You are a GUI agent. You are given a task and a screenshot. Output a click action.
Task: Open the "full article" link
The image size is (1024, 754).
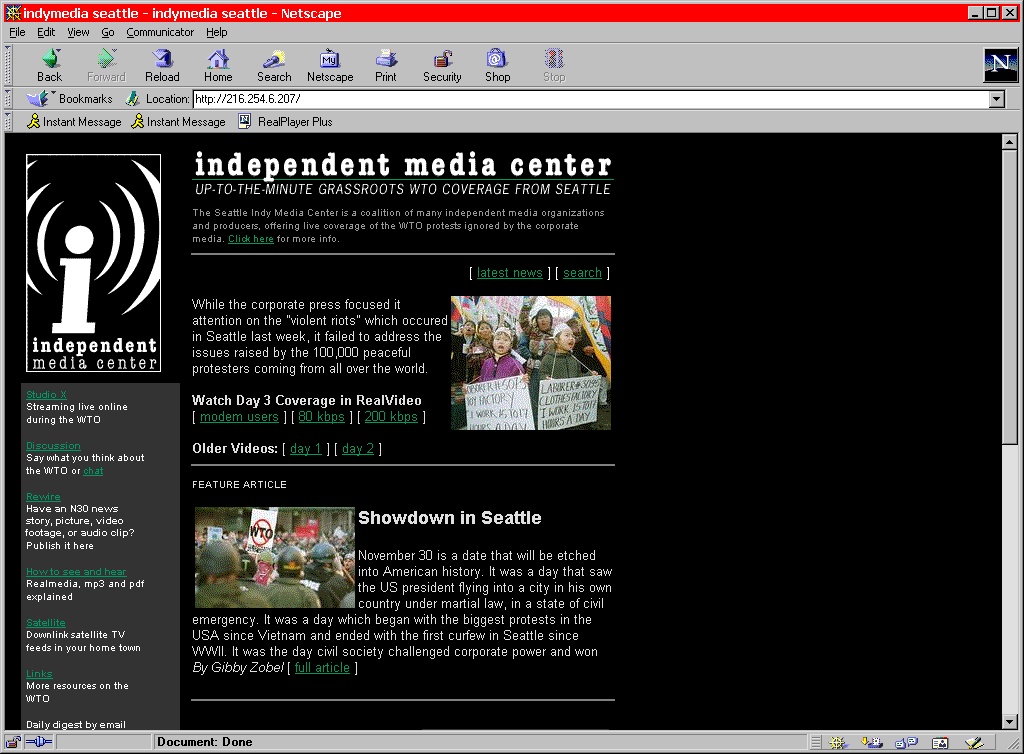coord(322,668)
